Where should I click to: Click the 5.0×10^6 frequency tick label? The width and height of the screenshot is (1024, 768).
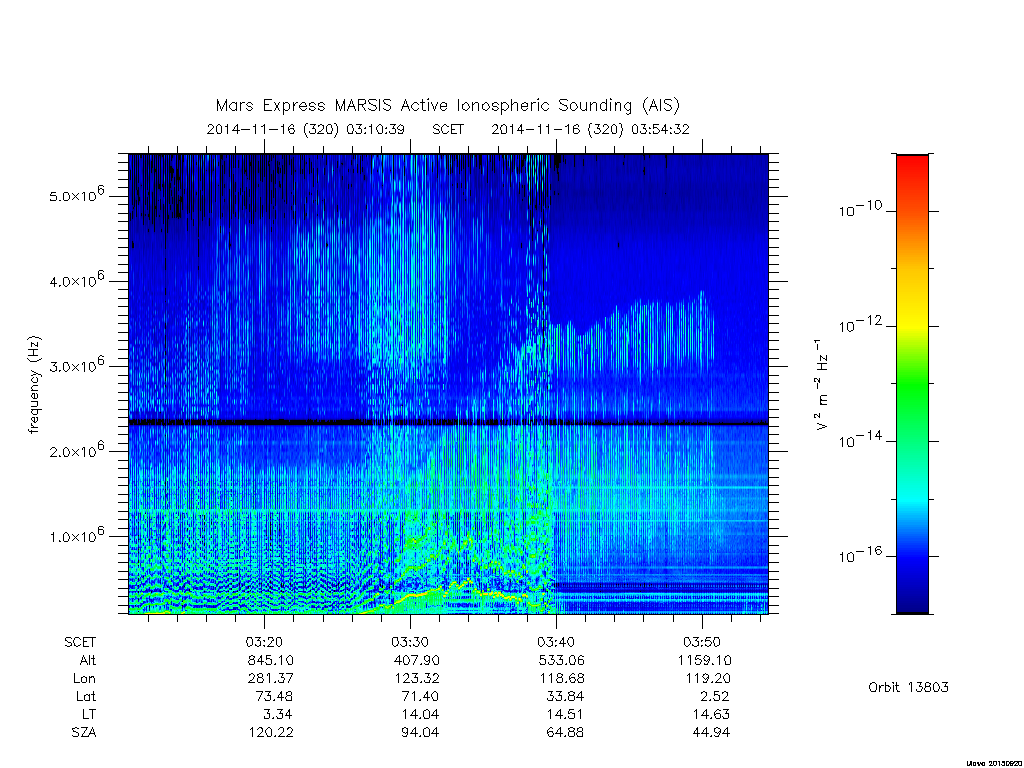point(76,195)
